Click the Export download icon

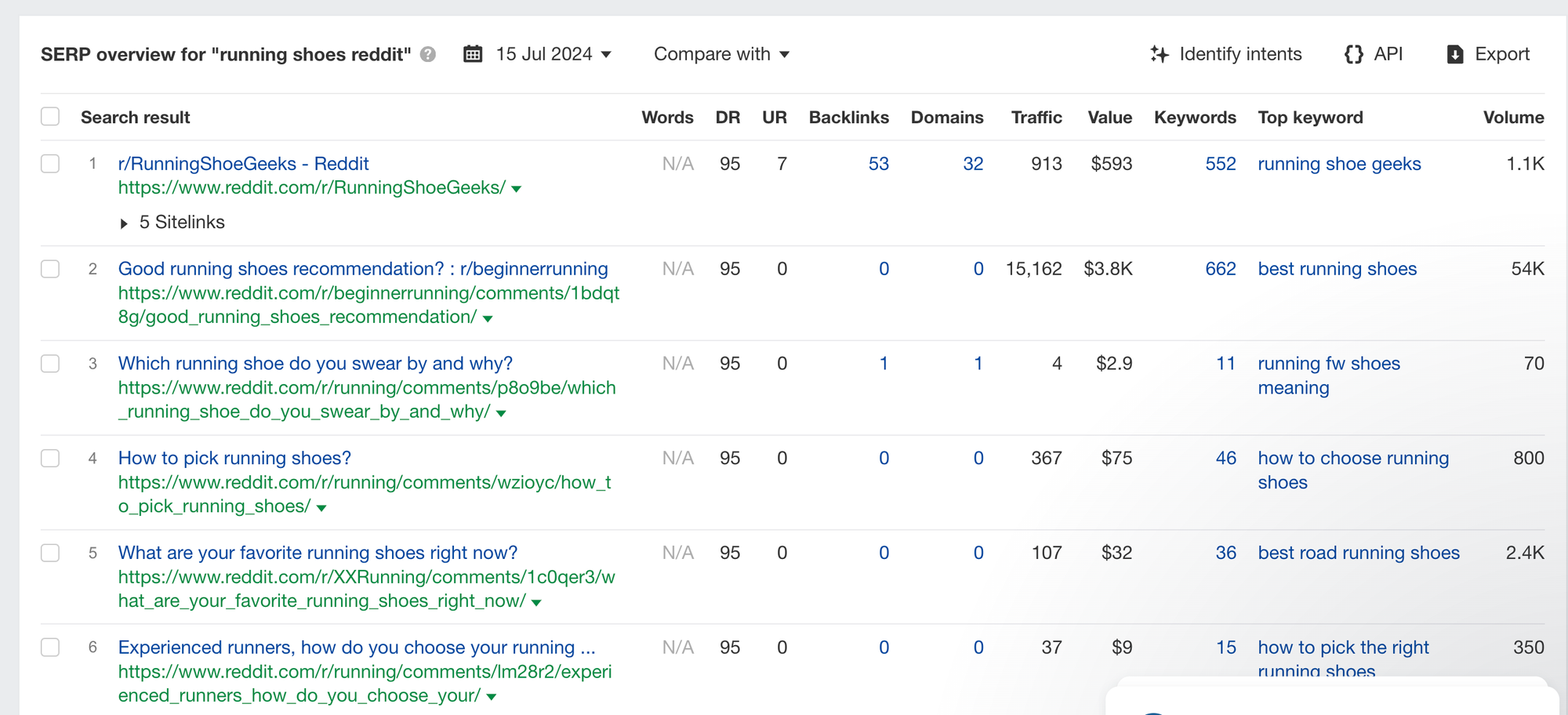point(1455,54)
